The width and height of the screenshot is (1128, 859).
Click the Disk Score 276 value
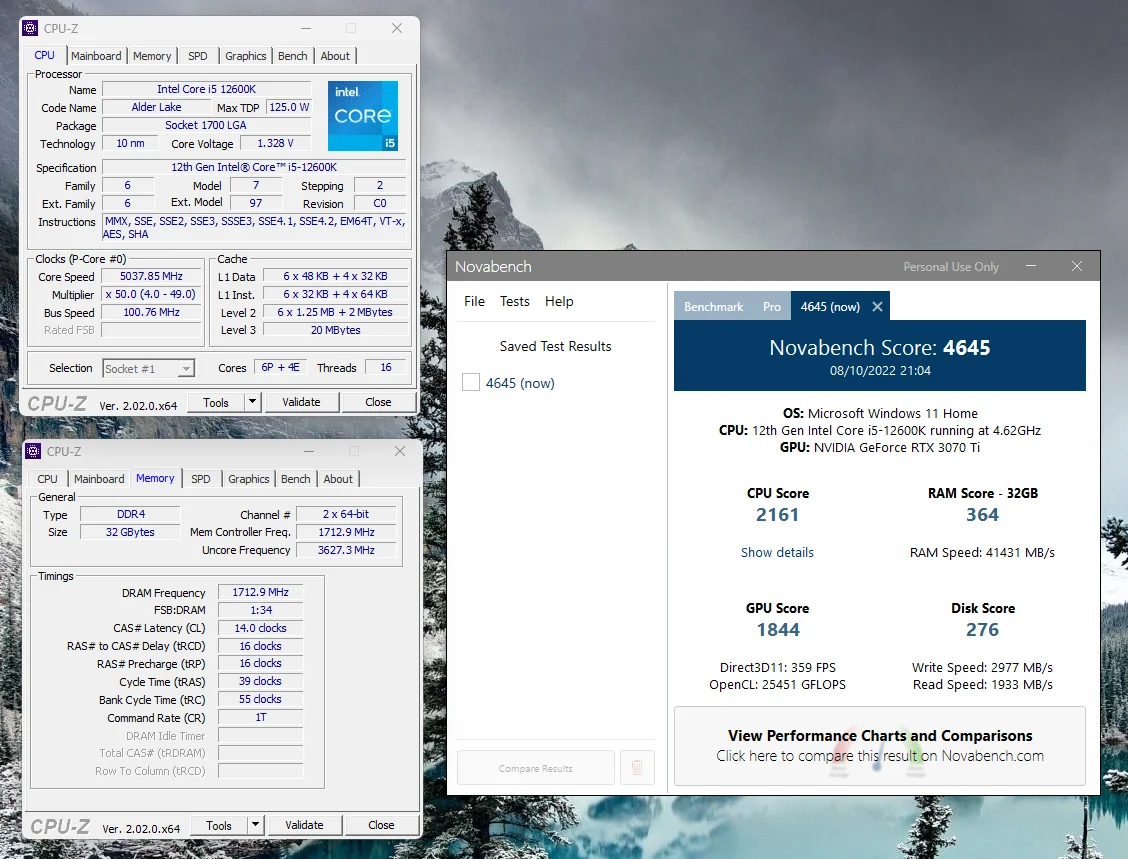[982, 630]
